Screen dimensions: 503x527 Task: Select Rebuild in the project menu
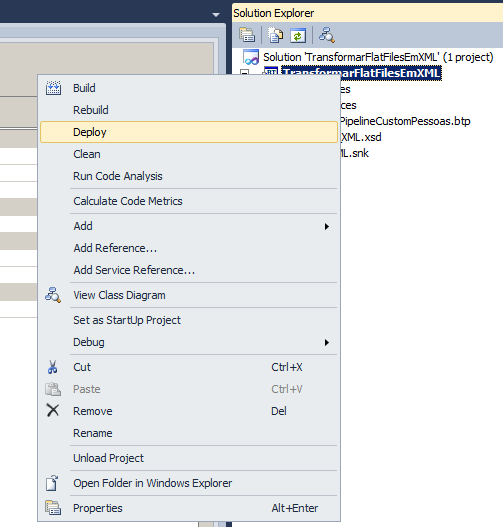pyautogui.click(x=188, y=110)
